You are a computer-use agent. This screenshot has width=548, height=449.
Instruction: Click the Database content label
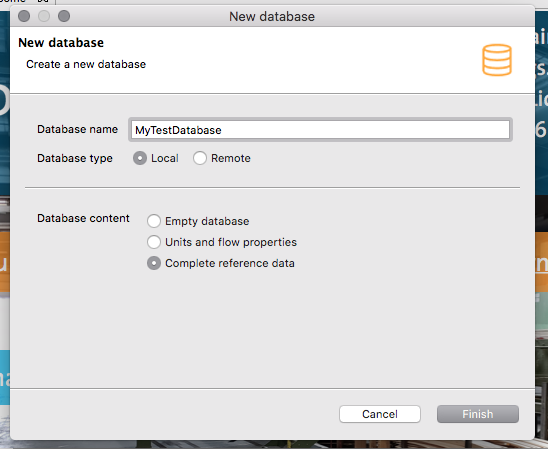coord(83,218)
